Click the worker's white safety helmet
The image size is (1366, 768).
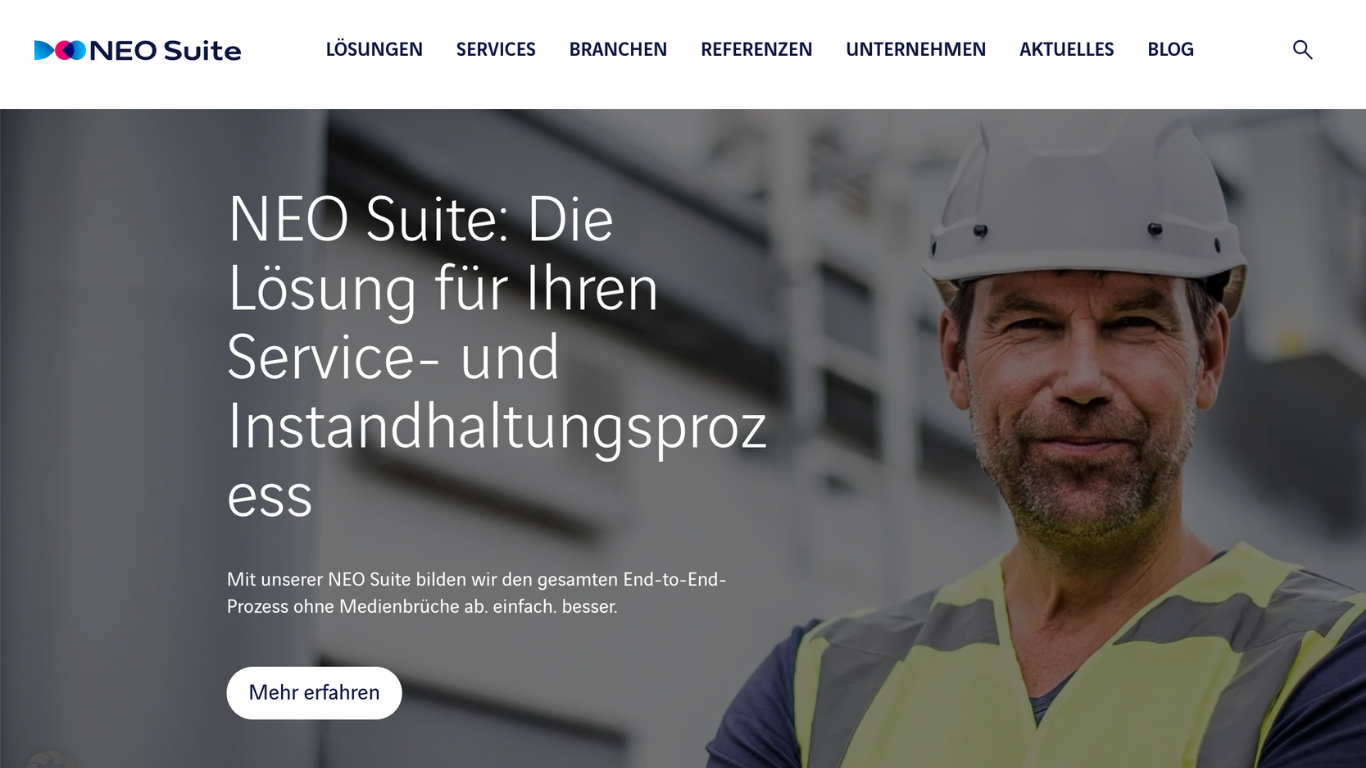point(1085,200)
